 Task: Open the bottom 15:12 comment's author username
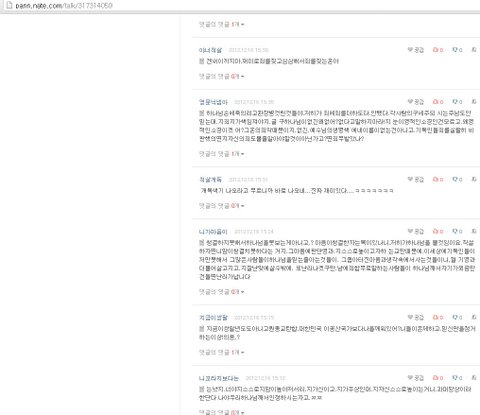(219, 378)
